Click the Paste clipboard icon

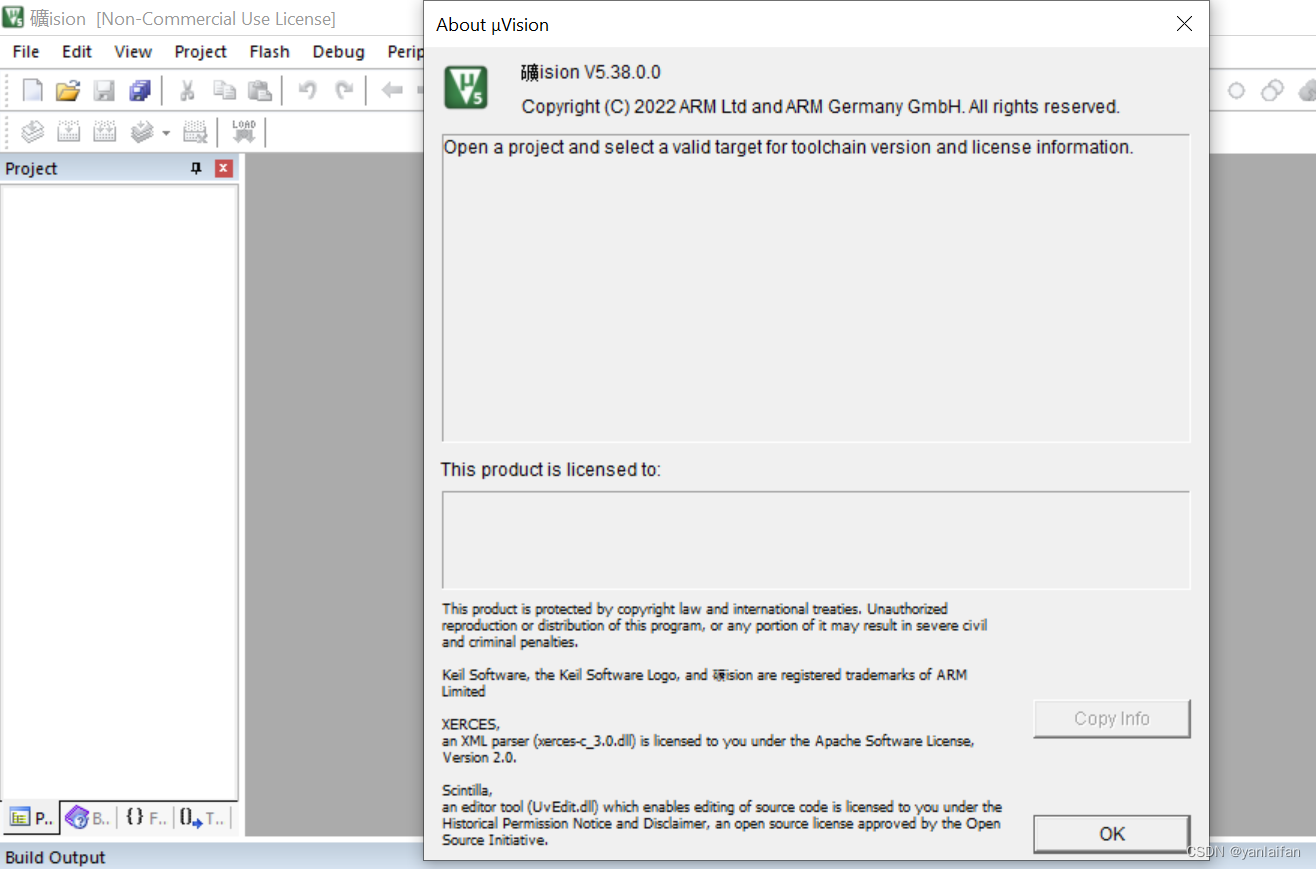(259, 91)
